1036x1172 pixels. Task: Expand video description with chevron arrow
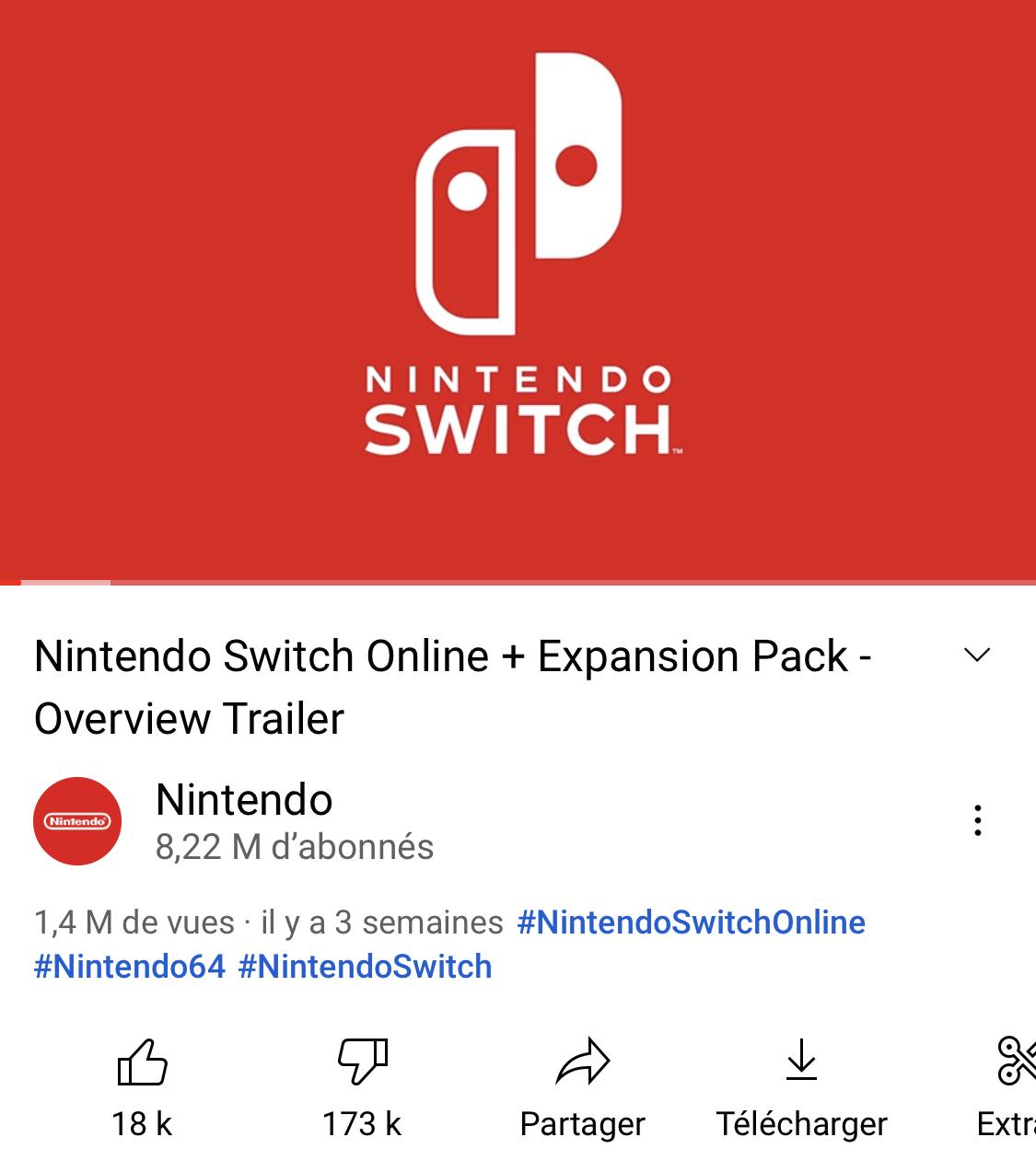977,655
